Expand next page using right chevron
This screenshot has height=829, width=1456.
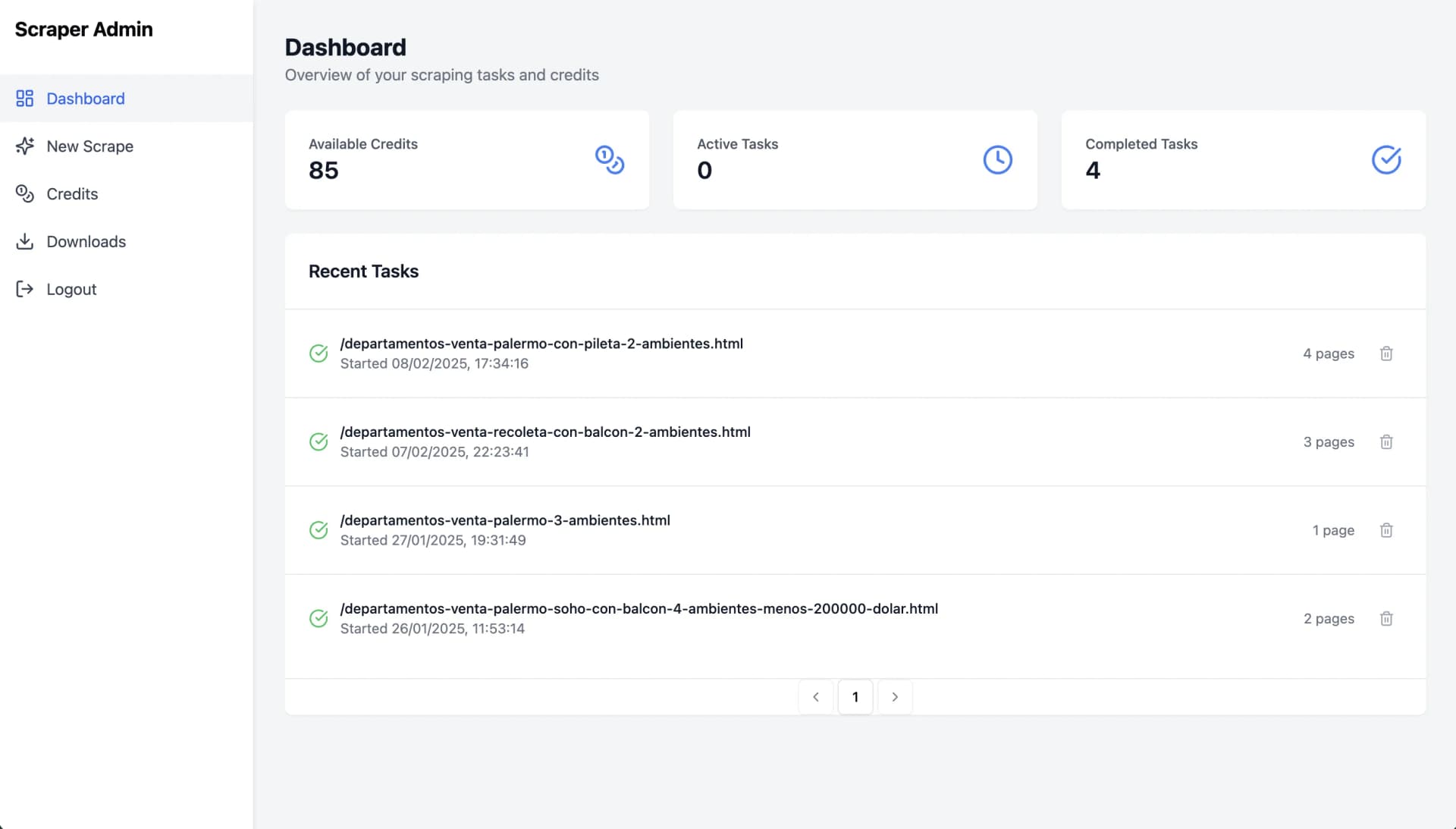click(895, 697)
